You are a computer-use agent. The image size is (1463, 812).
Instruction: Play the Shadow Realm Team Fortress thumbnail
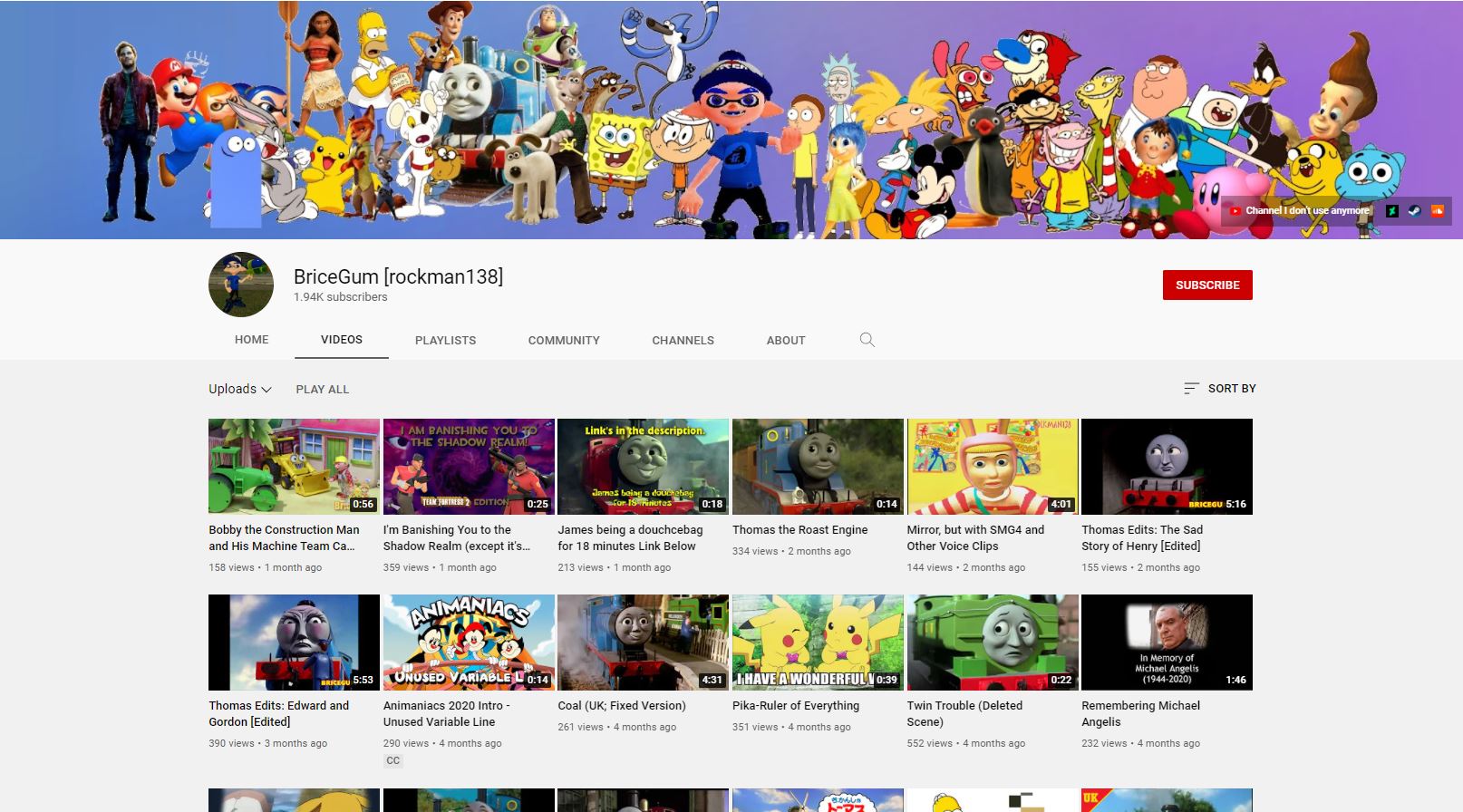click(x=469, y=467)
